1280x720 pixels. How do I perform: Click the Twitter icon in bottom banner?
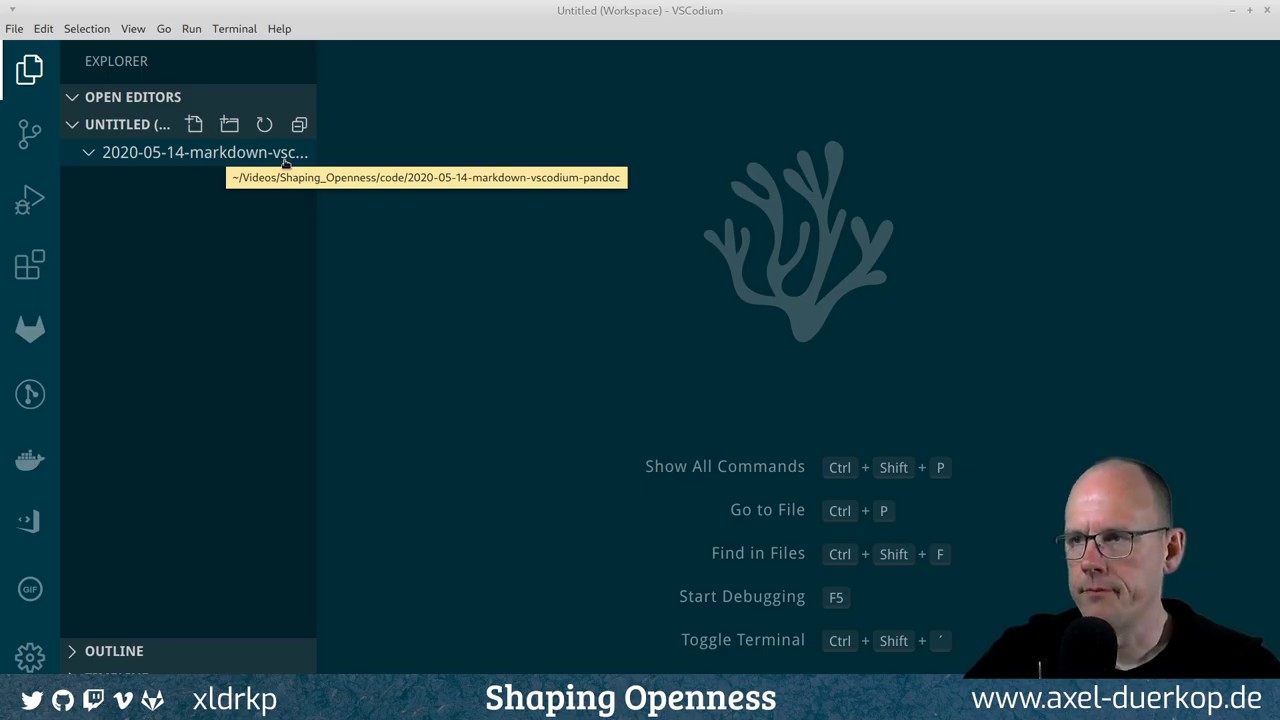pos(32,700)
